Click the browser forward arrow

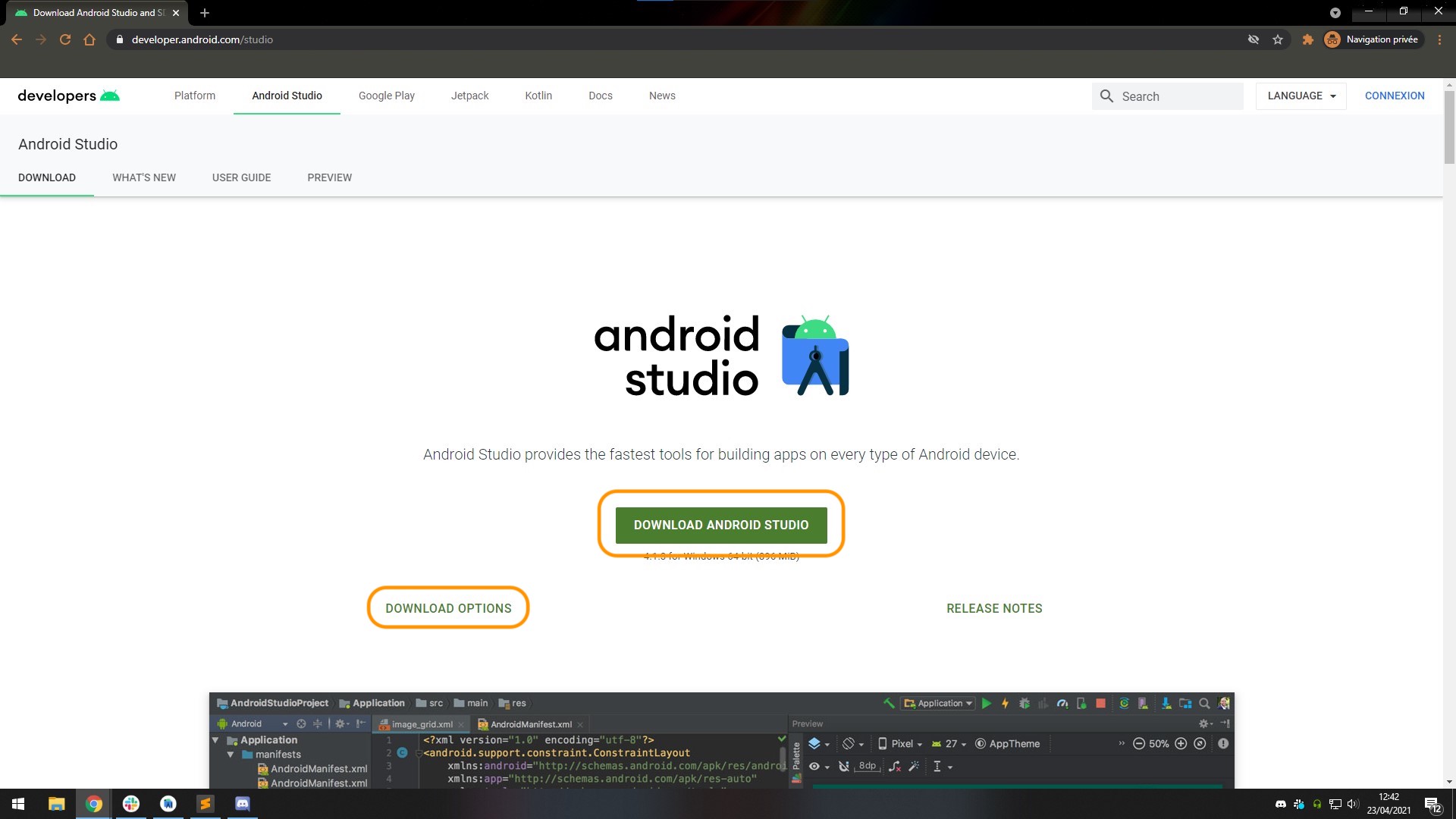tap(41, 39)
